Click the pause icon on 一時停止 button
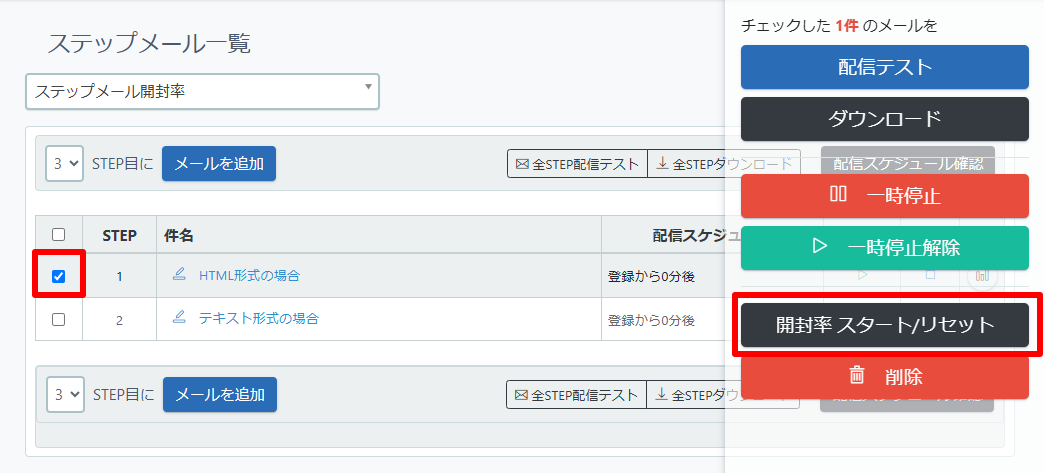Image resolution: width=1044 pixels, height=473 pixels. pyautogui.click(x=838, y=195)
